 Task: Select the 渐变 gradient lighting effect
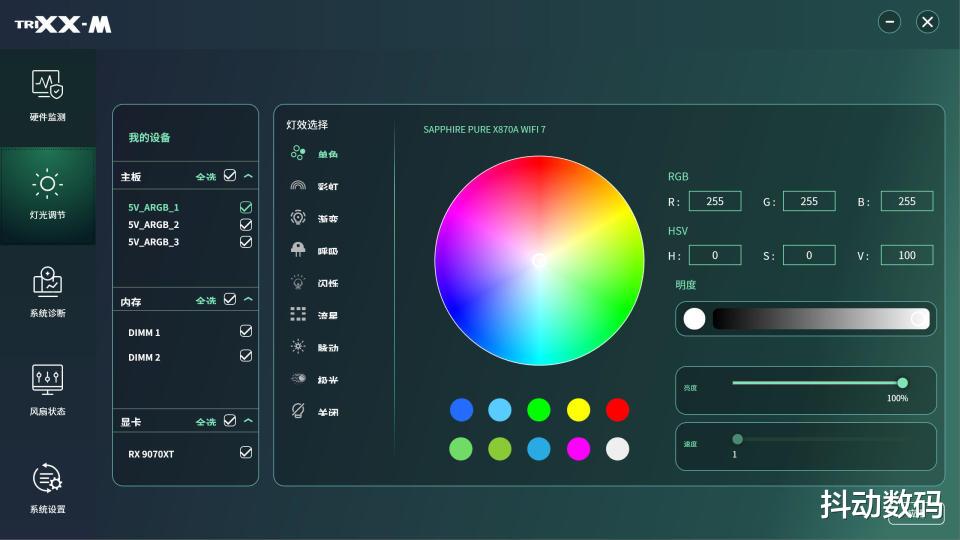coord(314,218)
